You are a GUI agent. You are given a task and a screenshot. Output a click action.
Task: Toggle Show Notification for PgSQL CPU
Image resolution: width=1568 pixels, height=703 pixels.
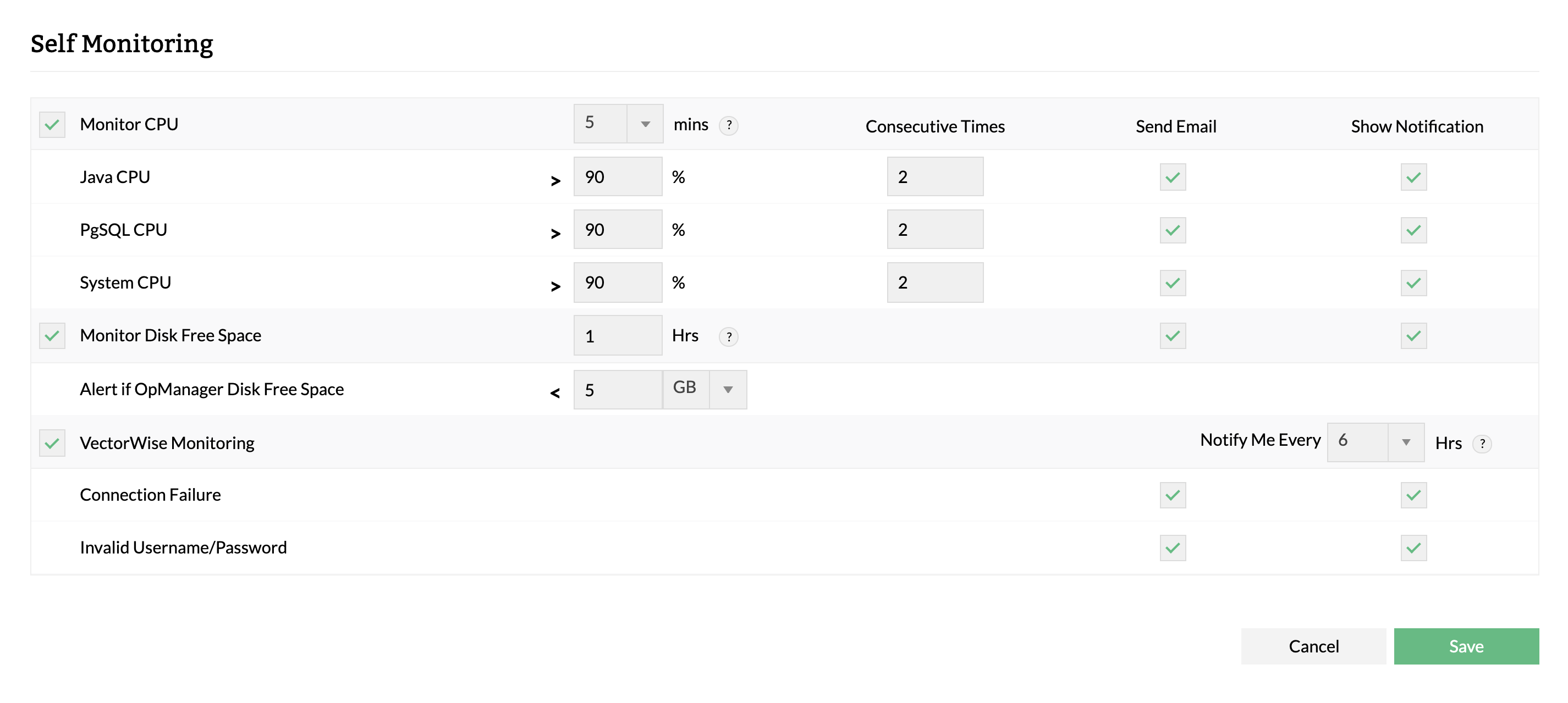pyautogui.click(x=1413, y=230)
